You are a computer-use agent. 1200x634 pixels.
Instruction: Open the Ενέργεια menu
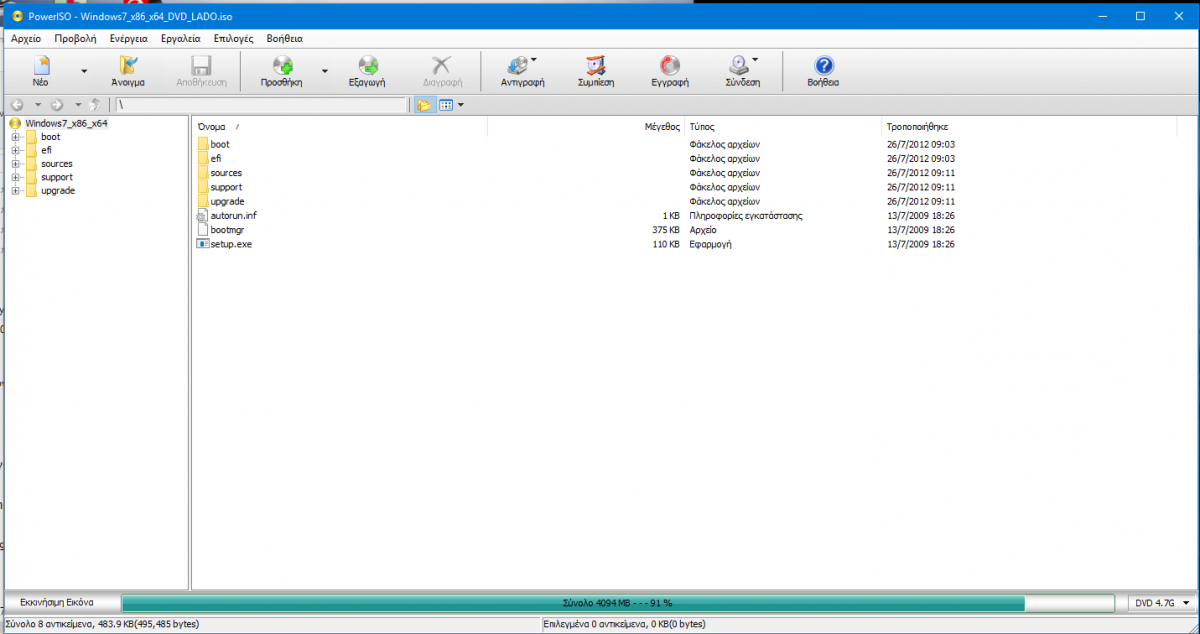pyautogui.click(x=126, y=38)
